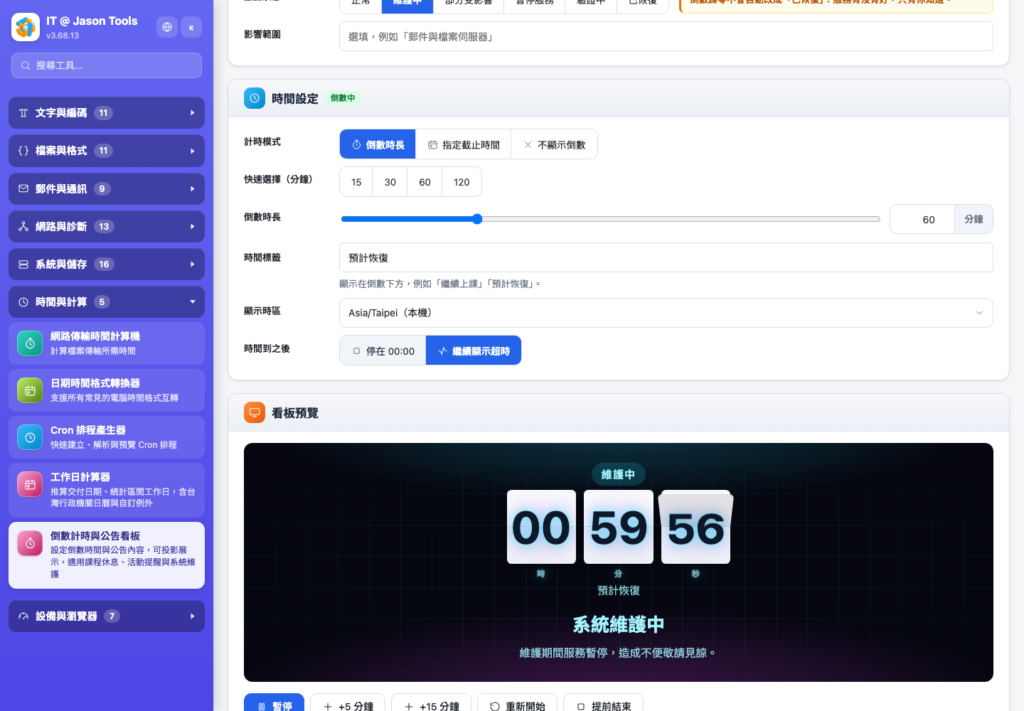Open the 日期時間格式轉換器 calendar icon
1024x711 pixels.
(30, 390)
